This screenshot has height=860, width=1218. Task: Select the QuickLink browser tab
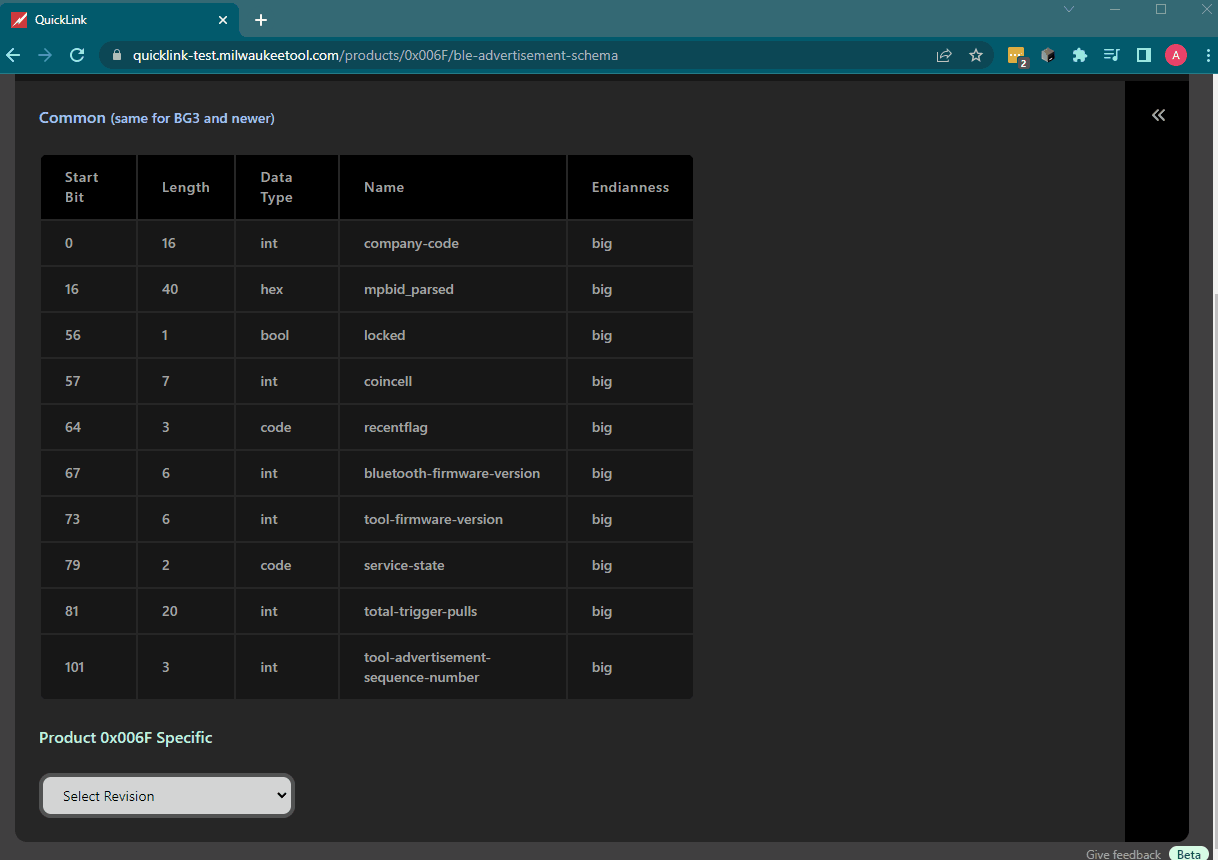120,20
